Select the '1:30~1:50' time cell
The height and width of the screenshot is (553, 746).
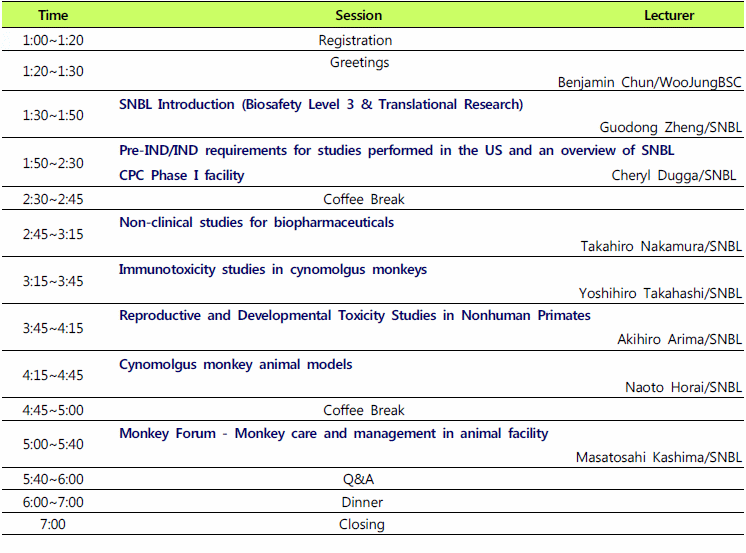[x=53, y=115]
